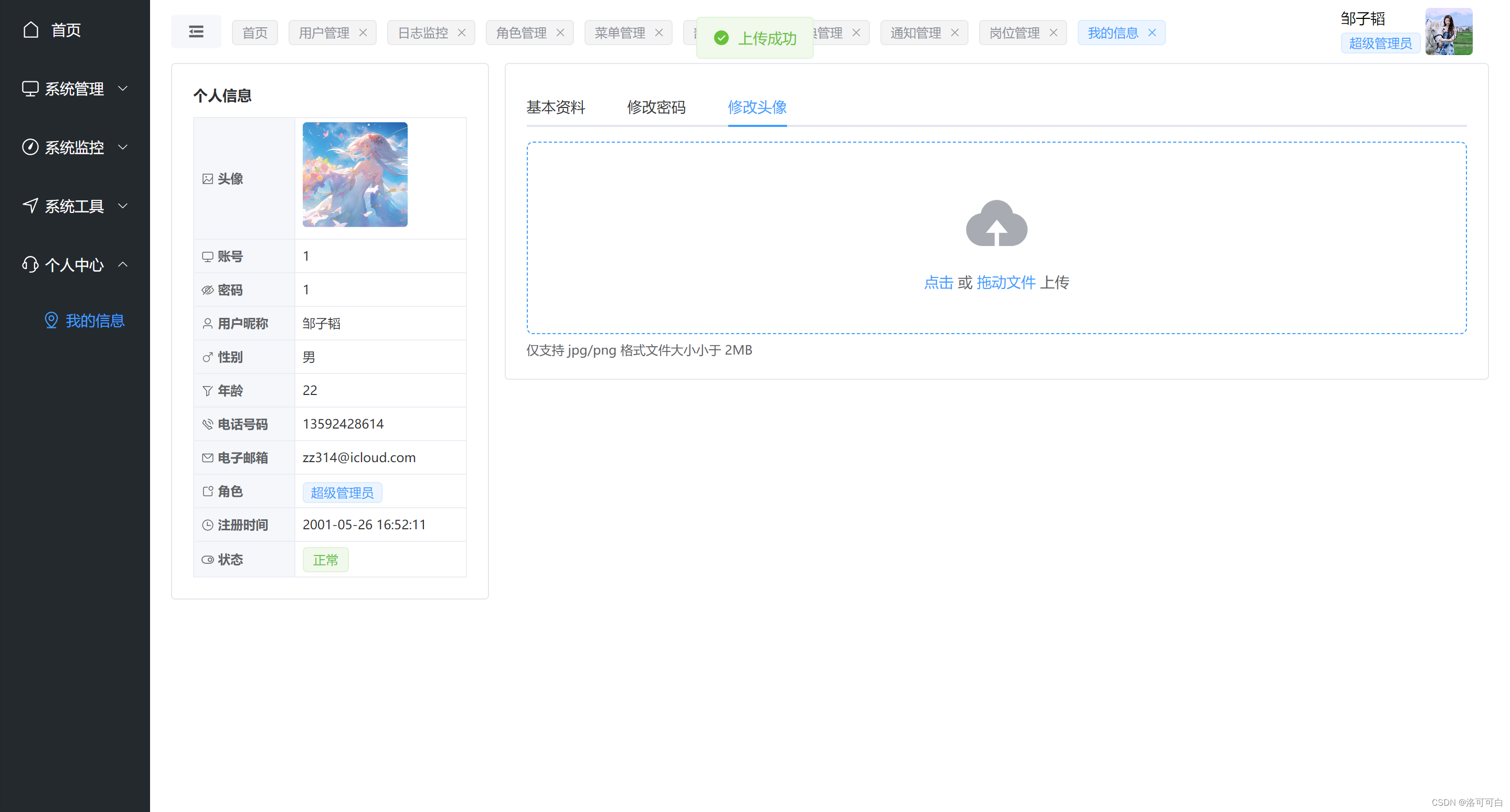Click the filter icon beside 年龄
This screenshot has height=812, width=1510.
tap(208, 391)
